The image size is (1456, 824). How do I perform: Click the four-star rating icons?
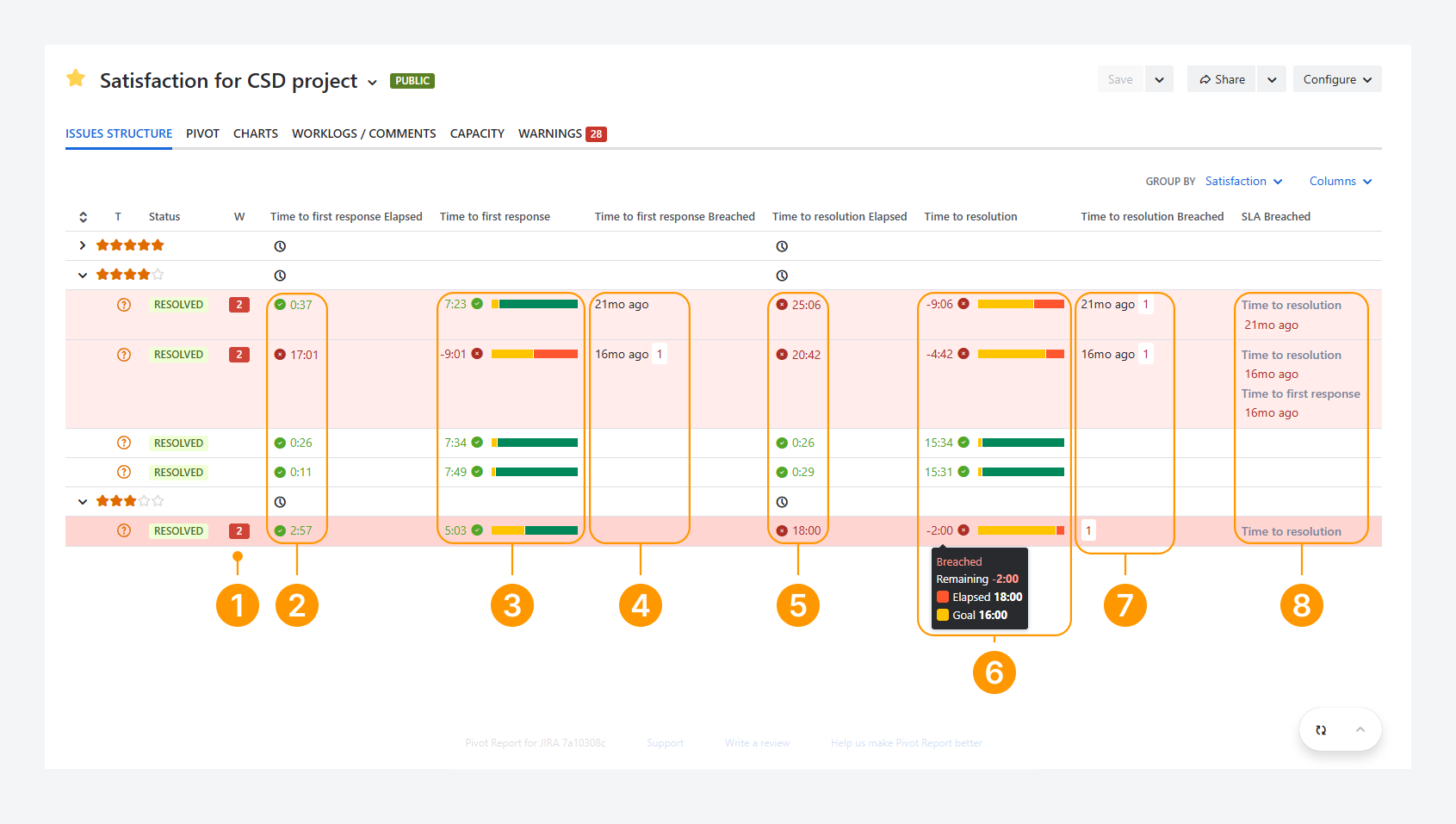point(130,275)
